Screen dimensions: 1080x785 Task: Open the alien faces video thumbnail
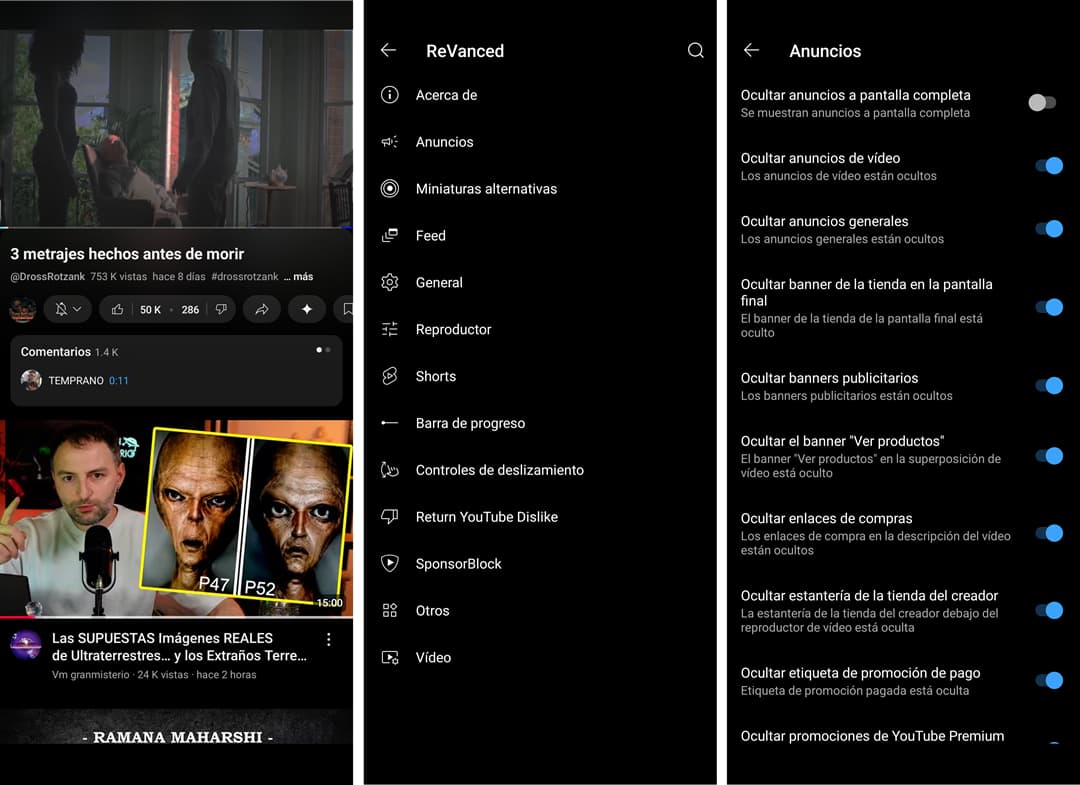coord(176,519)
